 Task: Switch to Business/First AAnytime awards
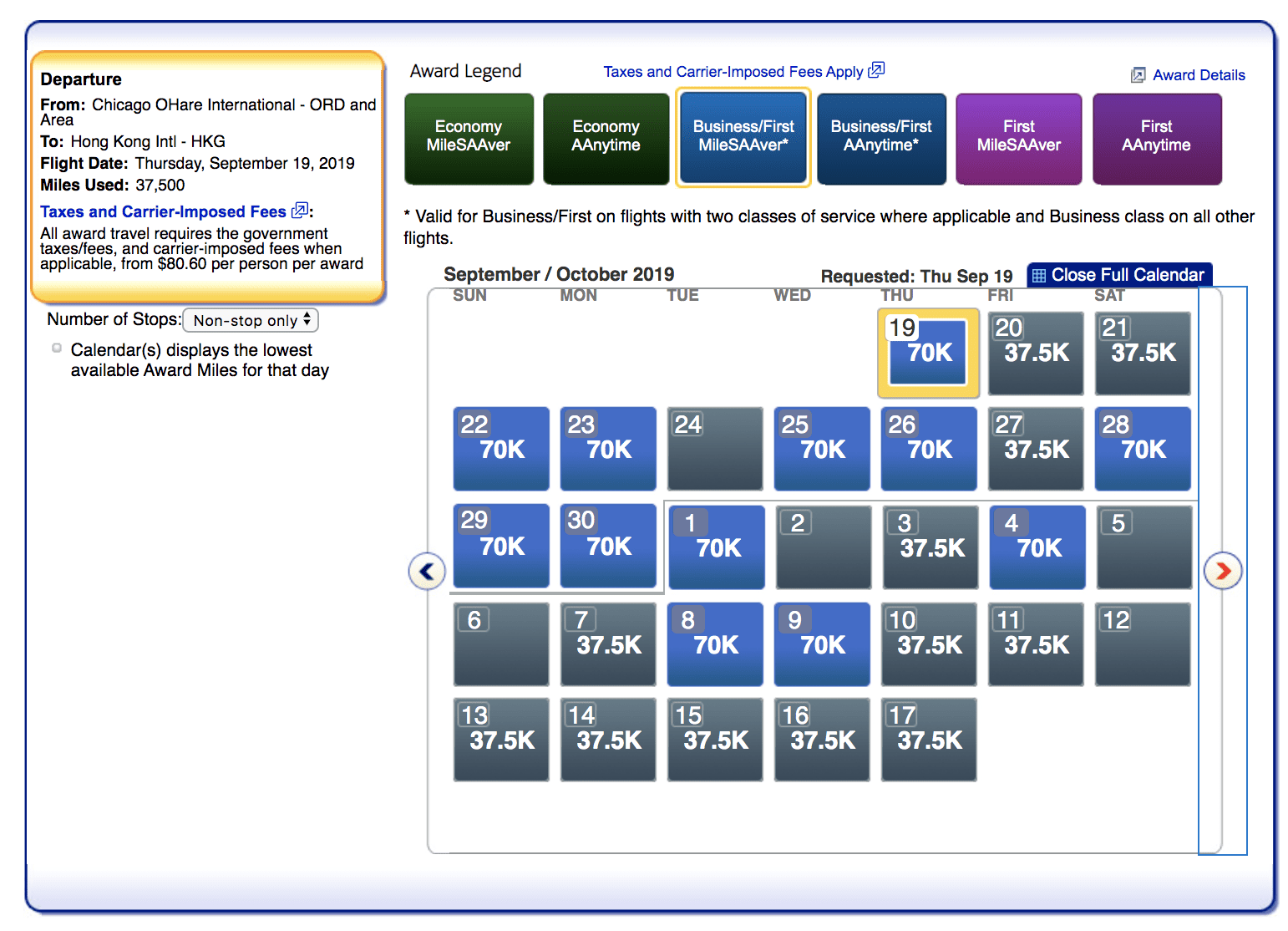[881, 138]
